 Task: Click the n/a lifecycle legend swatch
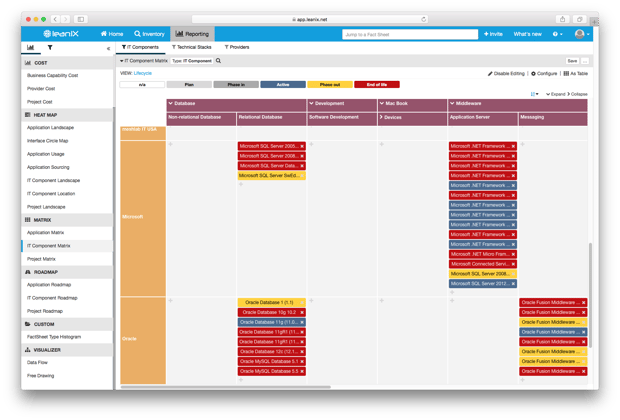pyautogui.click(x=142, y=85)
